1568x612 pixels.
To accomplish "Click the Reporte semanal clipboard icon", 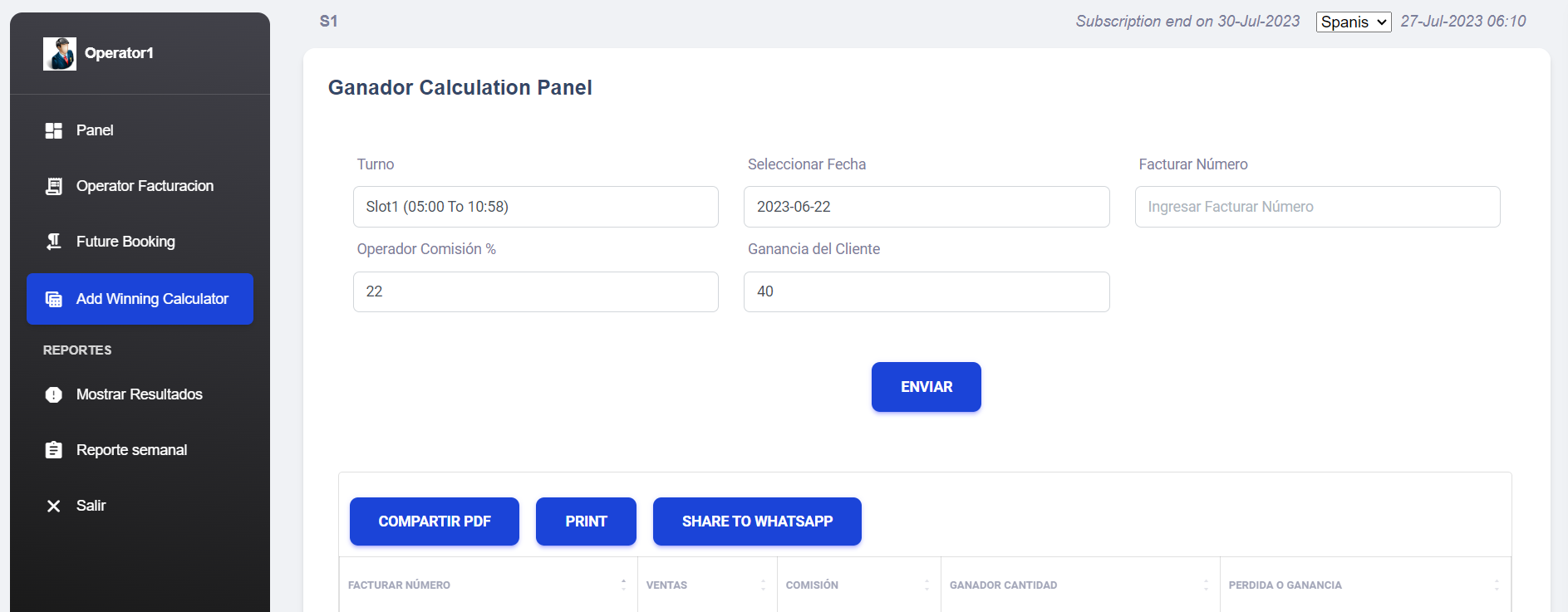I will [x=54, y=450].
